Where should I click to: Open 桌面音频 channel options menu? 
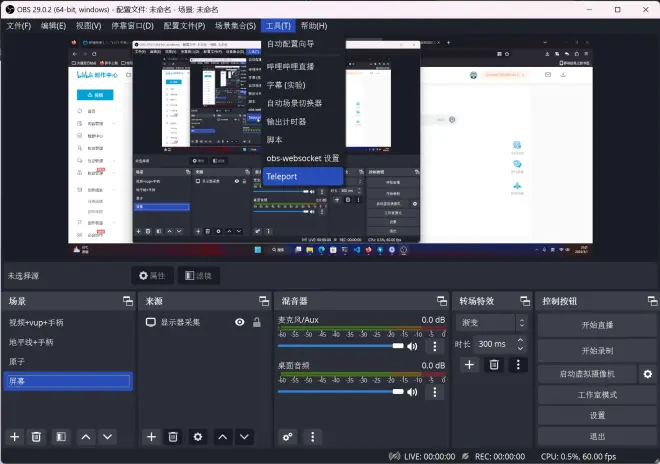435,392
